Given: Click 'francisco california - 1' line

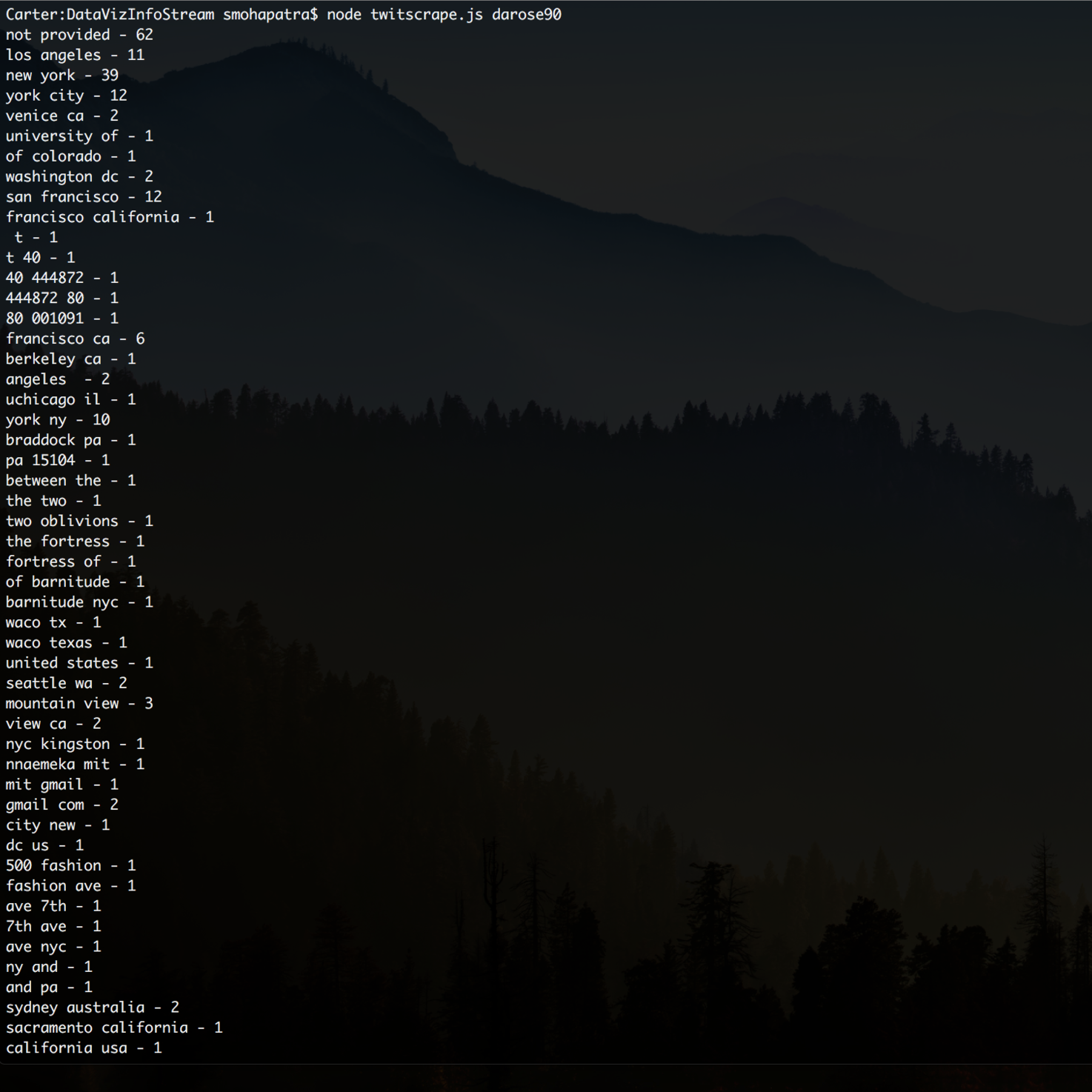Looking at the screenshot, I should (x=110, y=217).
